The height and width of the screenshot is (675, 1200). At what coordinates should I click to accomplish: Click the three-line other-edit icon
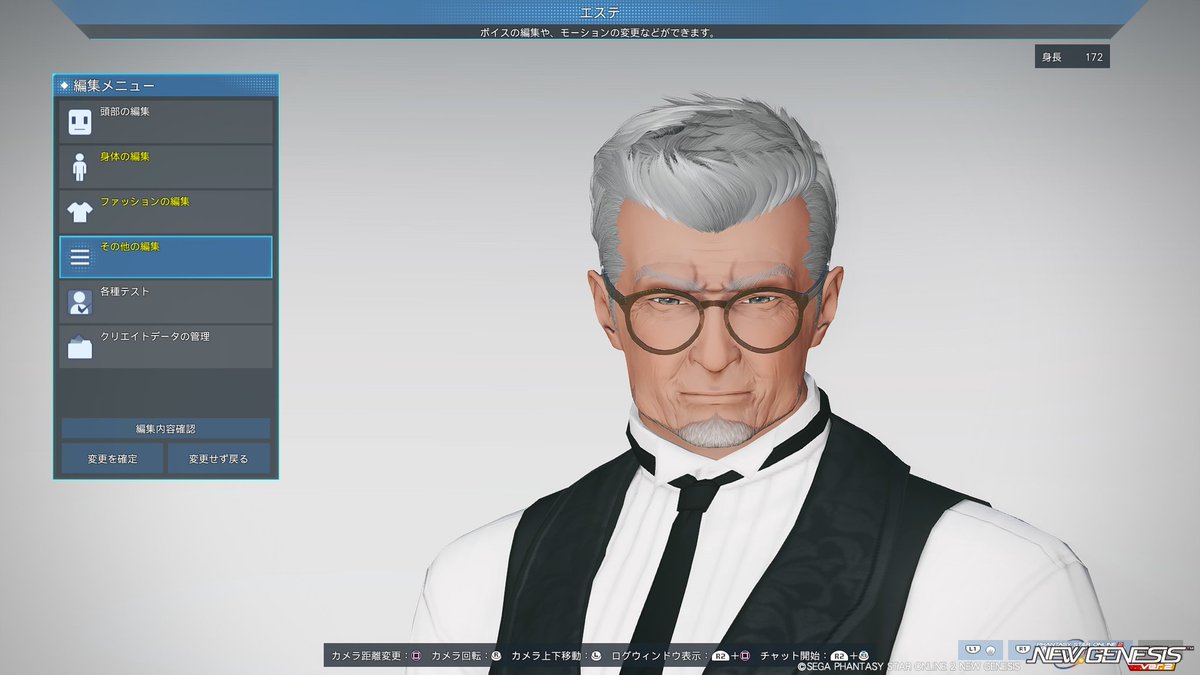tap(80, 257)
